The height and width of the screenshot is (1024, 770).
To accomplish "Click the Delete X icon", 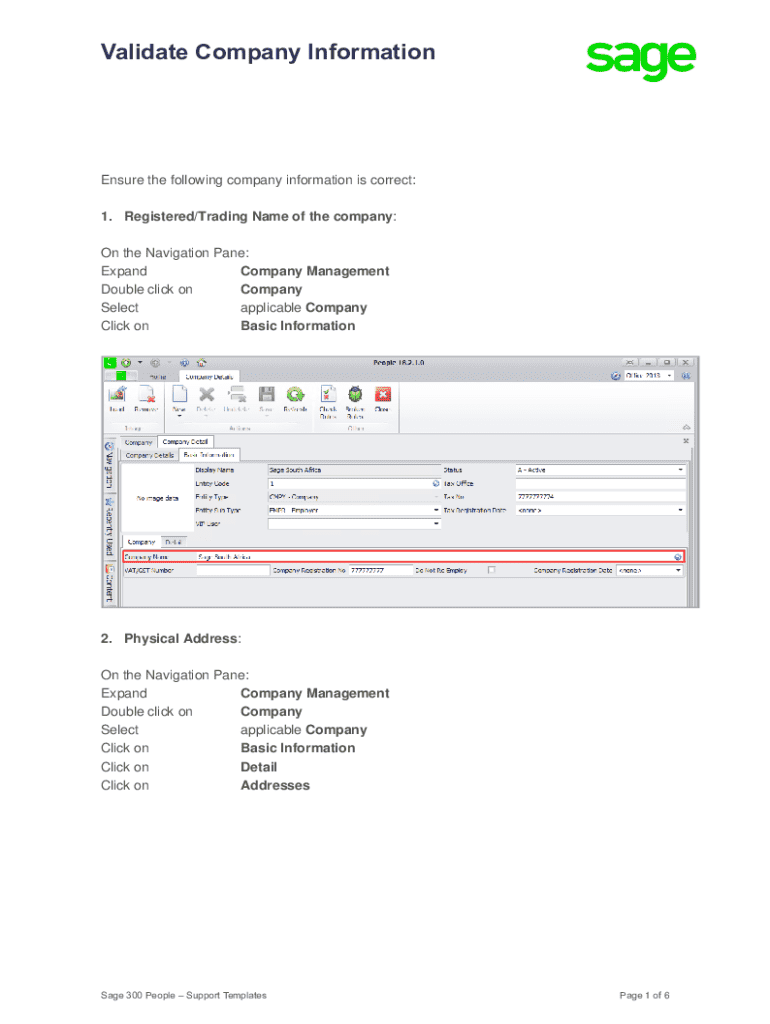I will [x=207, y=395].
